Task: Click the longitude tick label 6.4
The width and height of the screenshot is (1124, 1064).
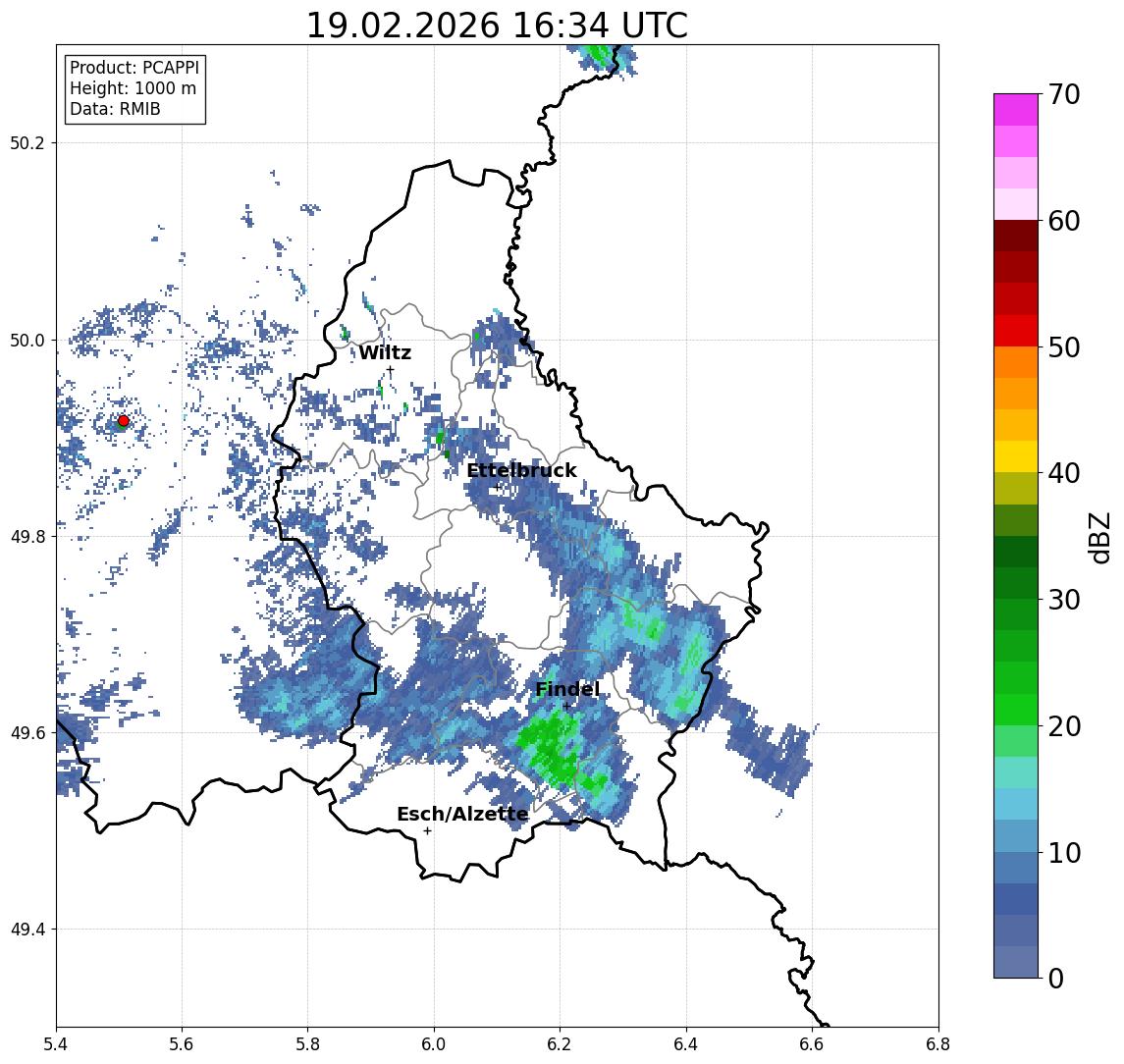Action: click(687, 1044)
